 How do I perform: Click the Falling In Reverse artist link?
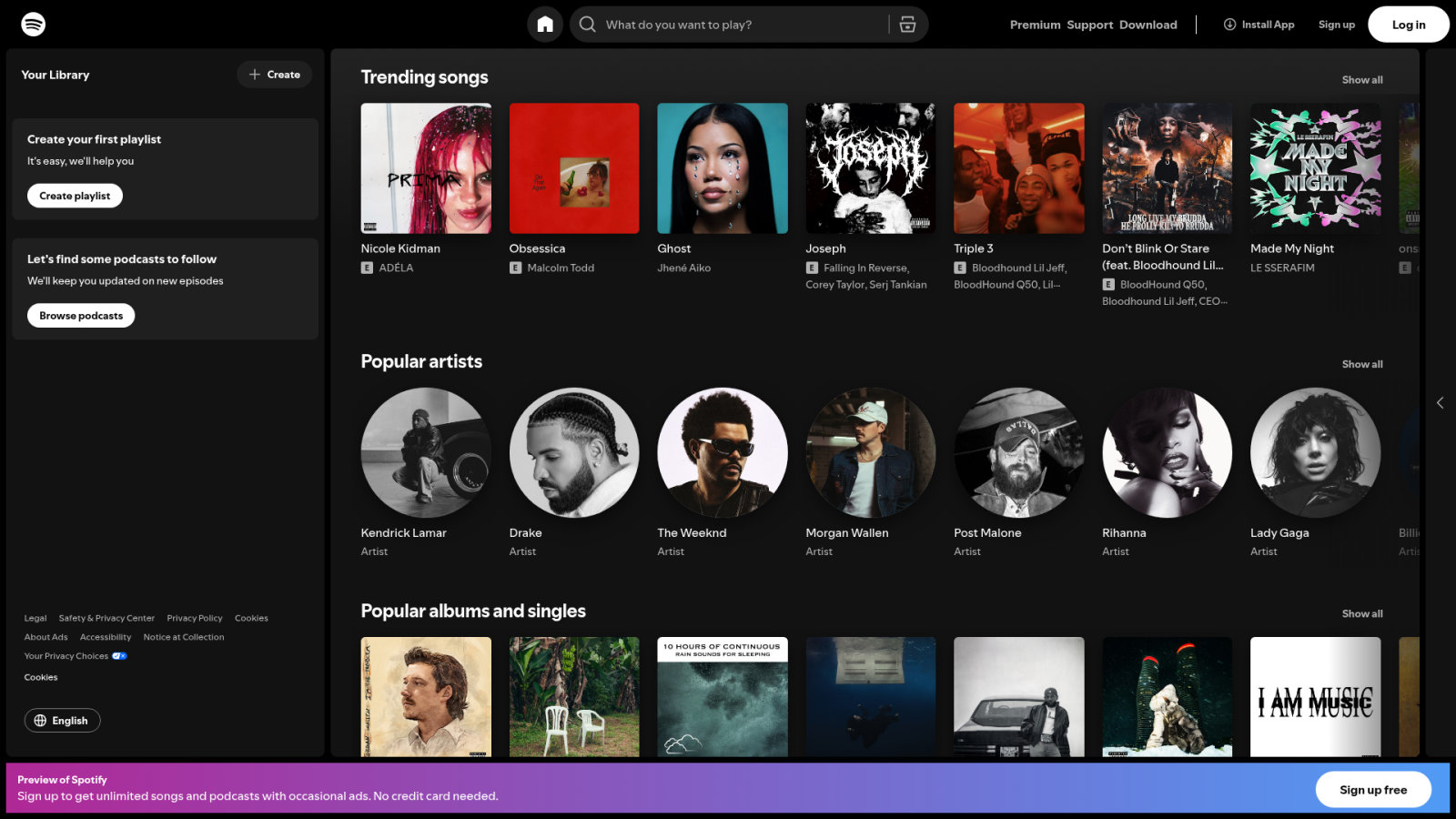865,268
